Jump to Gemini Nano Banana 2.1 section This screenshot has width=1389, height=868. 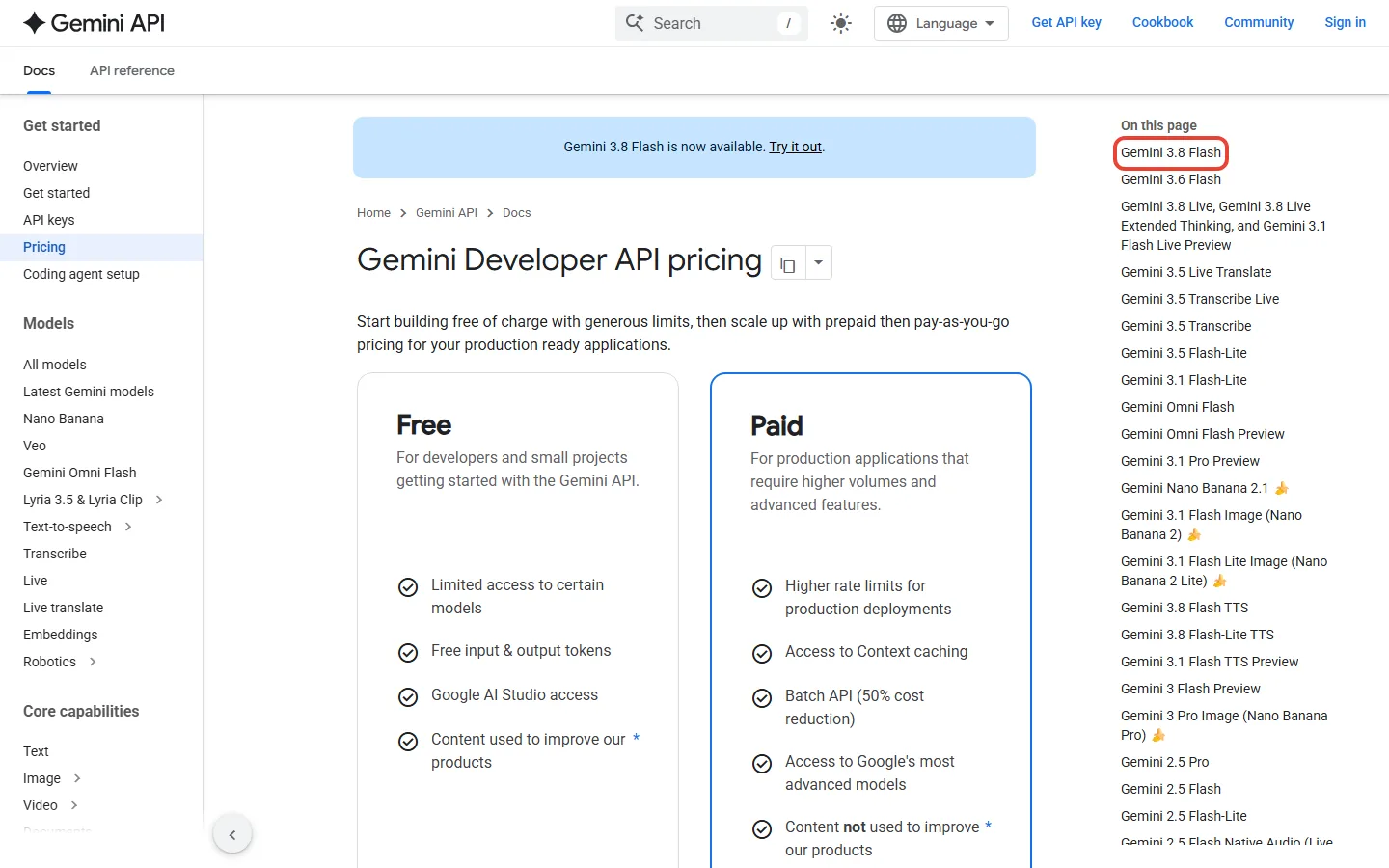click(x=1205, y=488)
